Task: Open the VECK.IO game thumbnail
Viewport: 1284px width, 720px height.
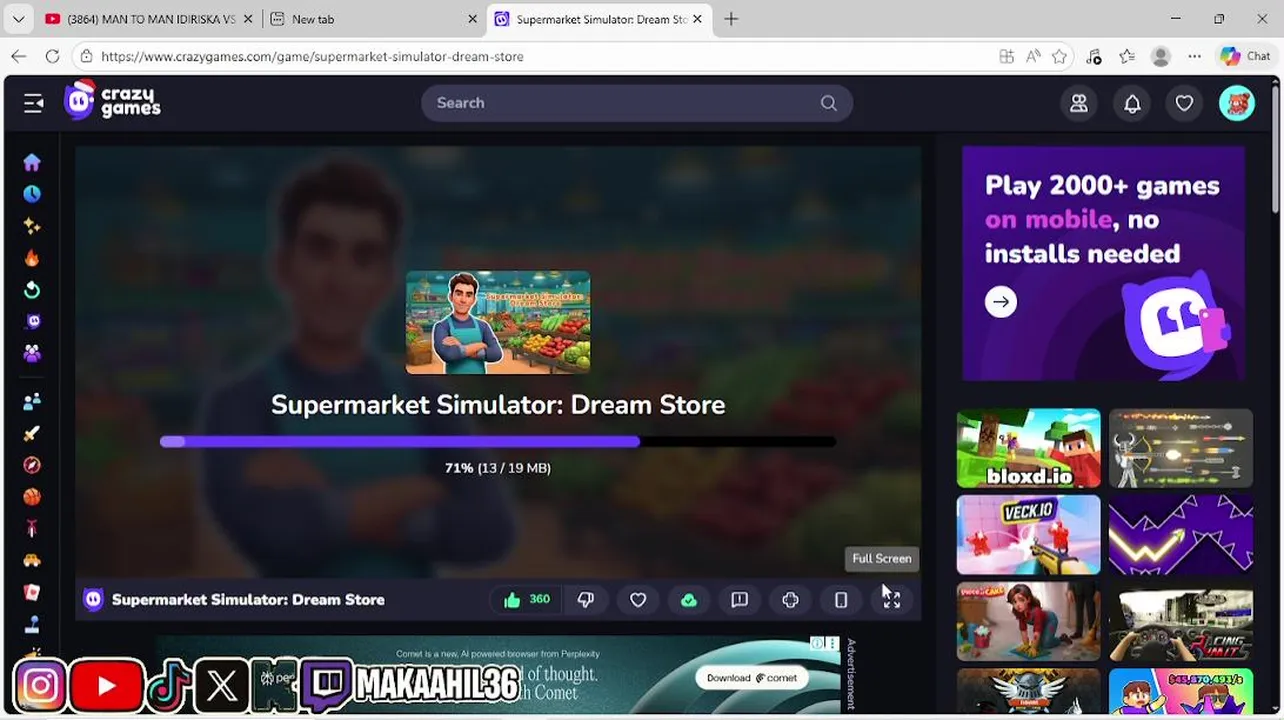Action: point(1028,535)
